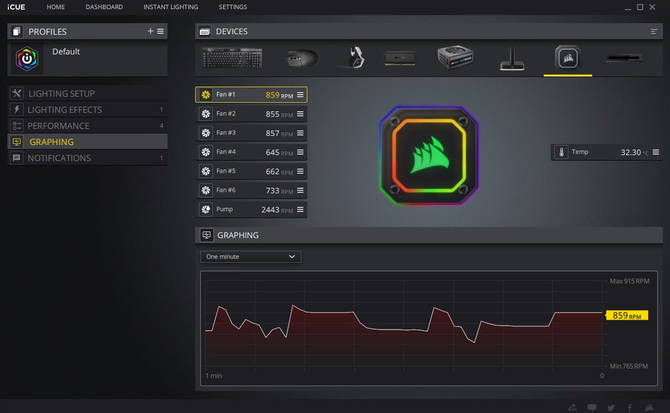This screenshot has width=670, height=413.
Task: Click the iCUE logo
Action: (x=16, y=7)
